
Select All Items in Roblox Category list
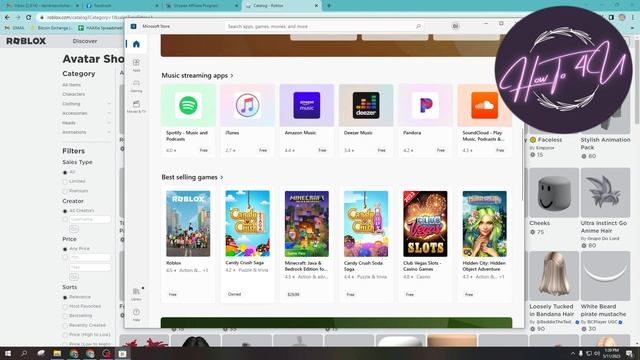coord(71,85)
